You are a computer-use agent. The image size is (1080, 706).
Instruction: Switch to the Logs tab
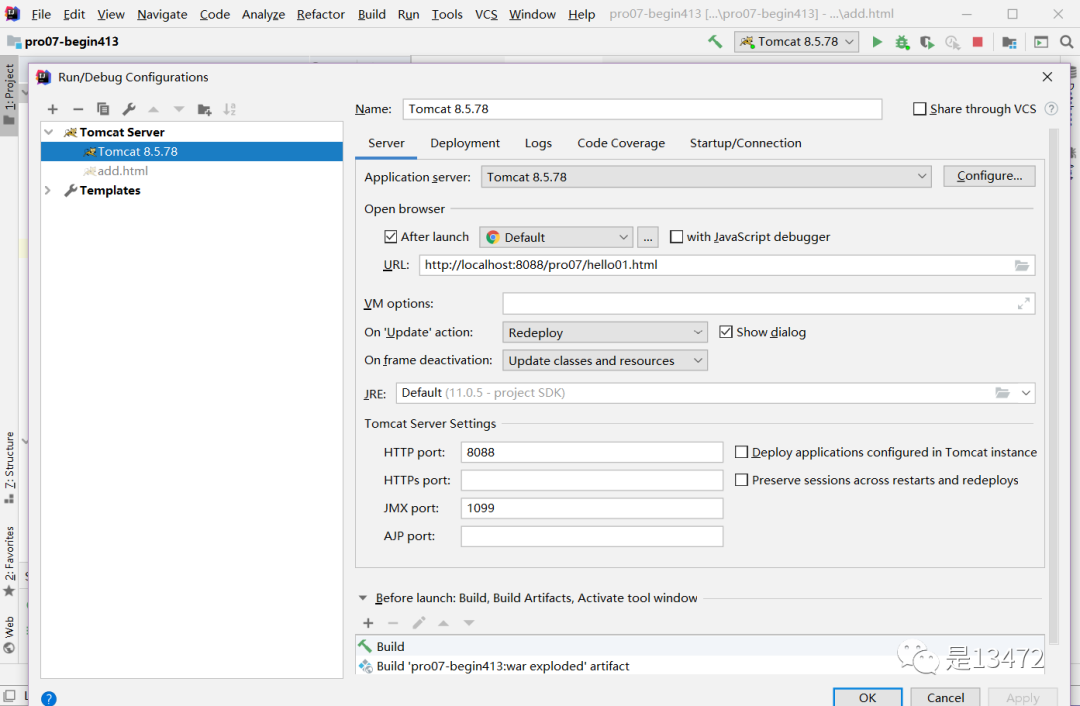tap(538, 143)
